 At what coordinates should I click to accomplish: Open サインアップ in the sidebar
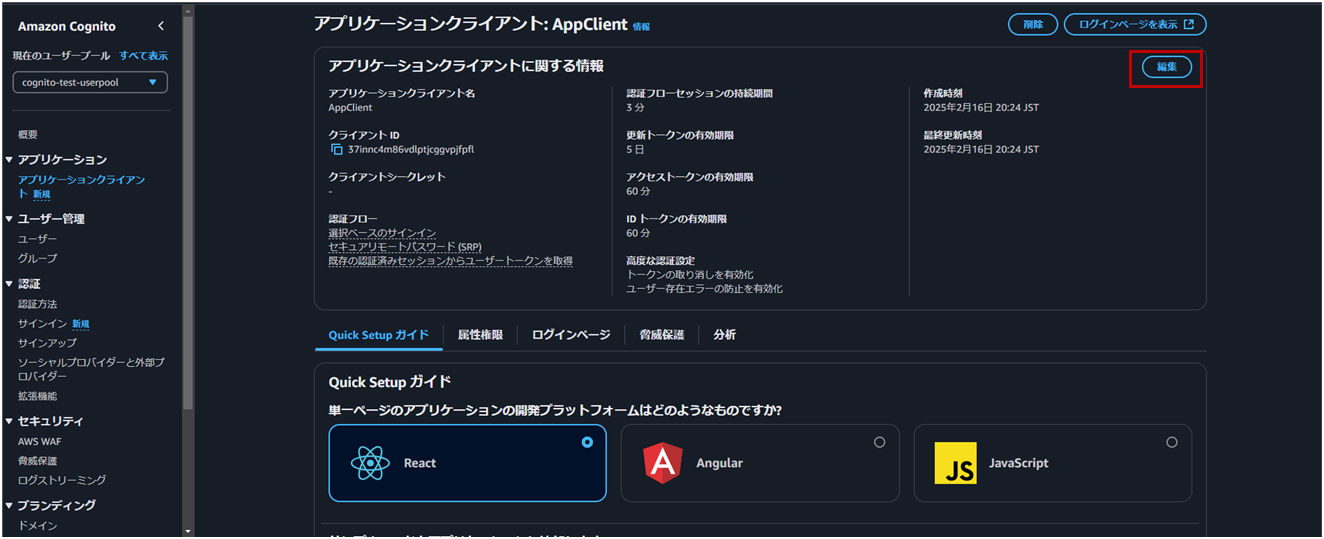click(47, 343)
